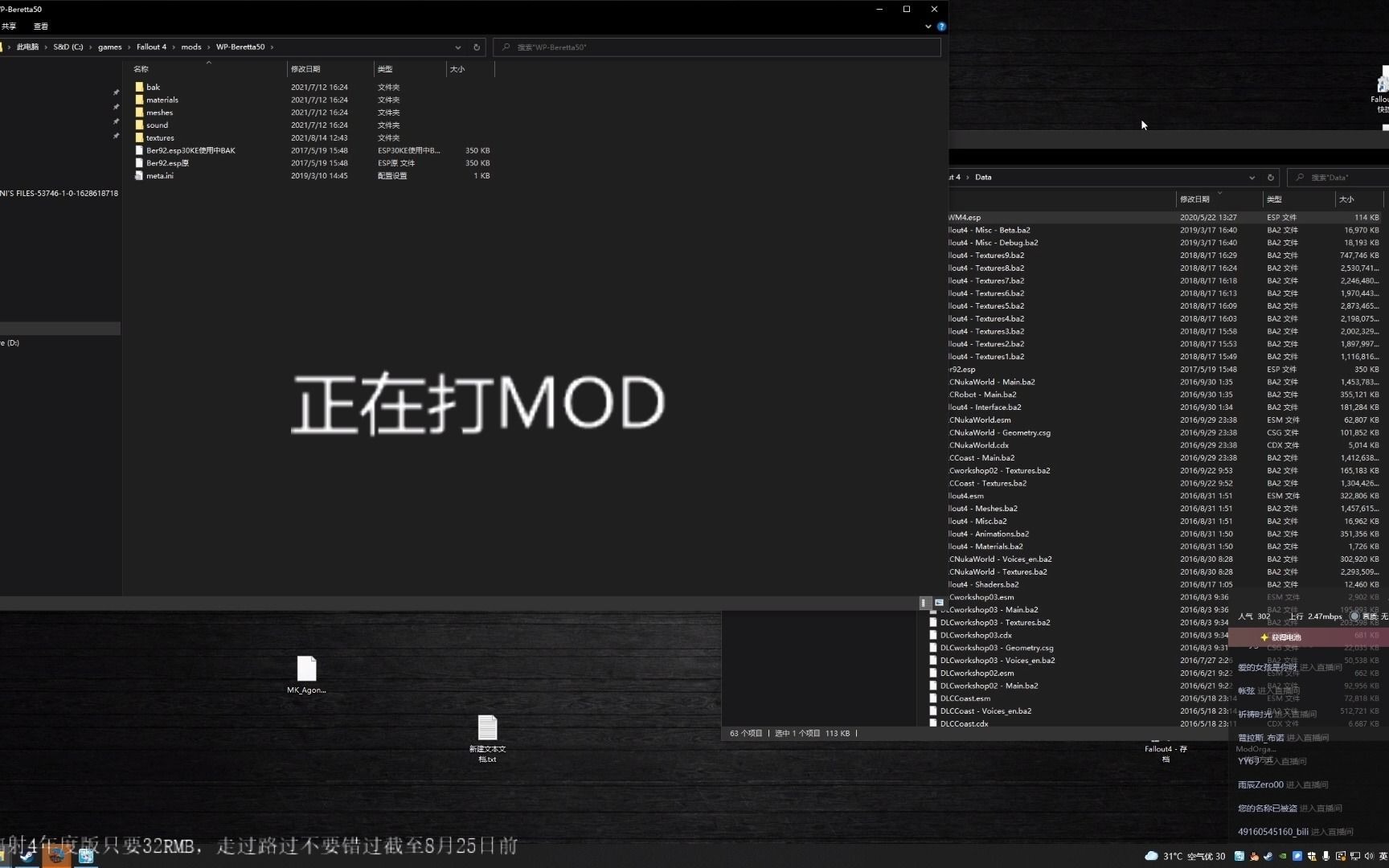Viewport: 1389px width, 868px height.
Task: Click the 搜索"Data" search box
Action: click(x=1338, y=178)
